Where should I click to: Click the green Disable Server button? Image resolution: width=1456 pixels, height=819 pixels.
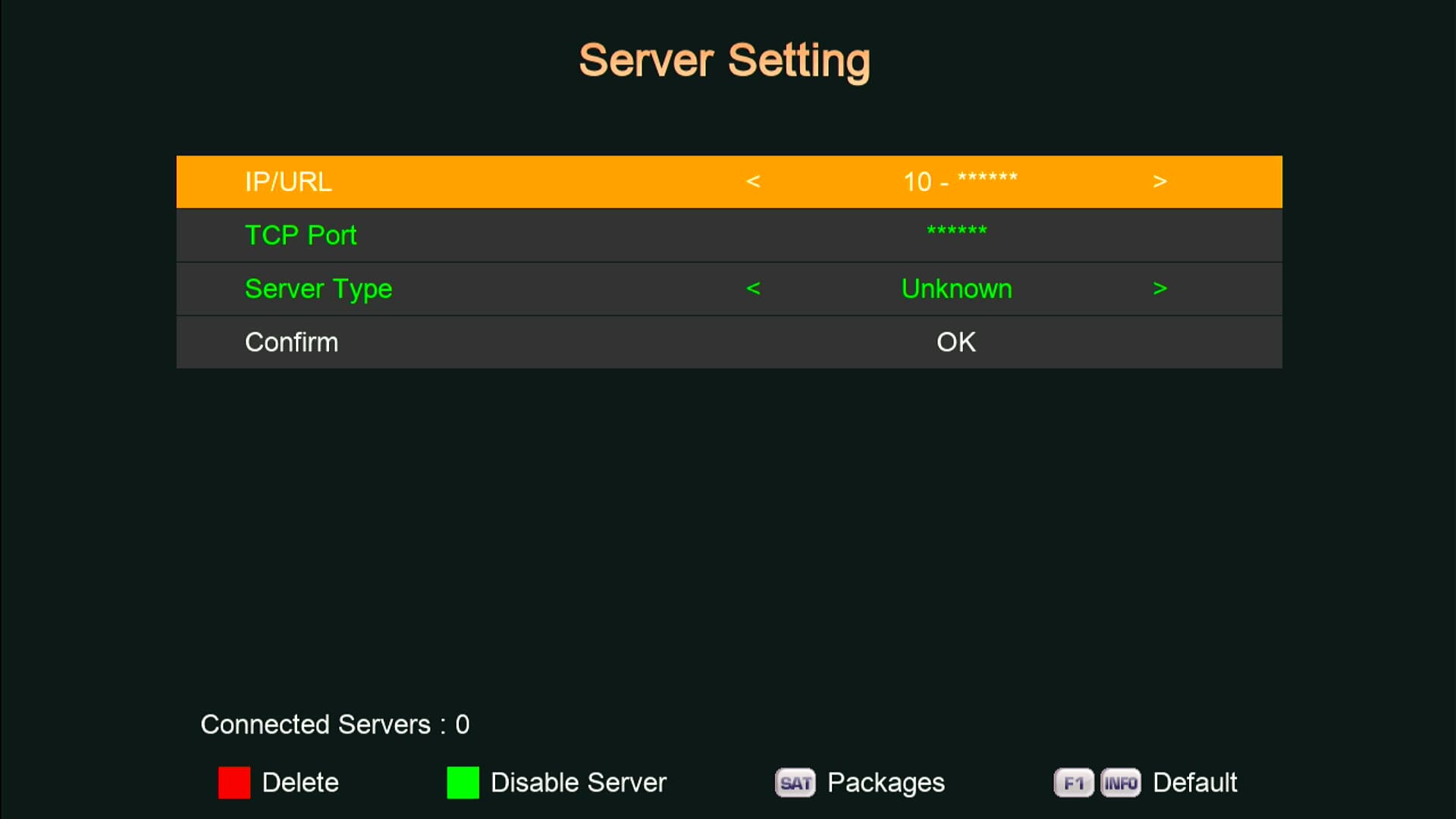click(x=463, y=783)
